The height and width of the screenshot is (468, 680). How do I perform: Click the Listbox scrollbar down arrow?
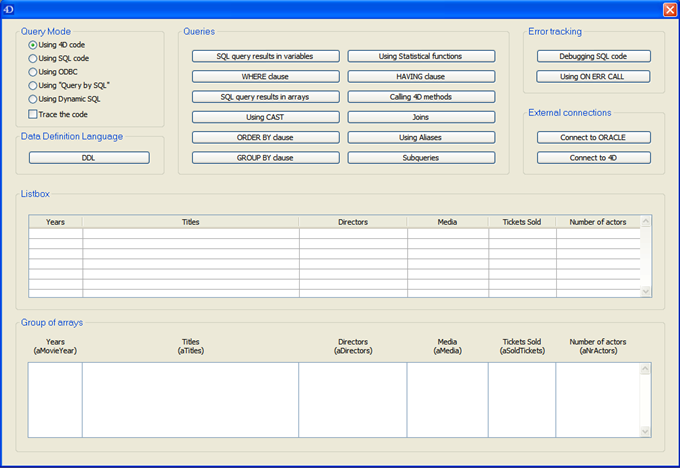click(x=645, y=291)
